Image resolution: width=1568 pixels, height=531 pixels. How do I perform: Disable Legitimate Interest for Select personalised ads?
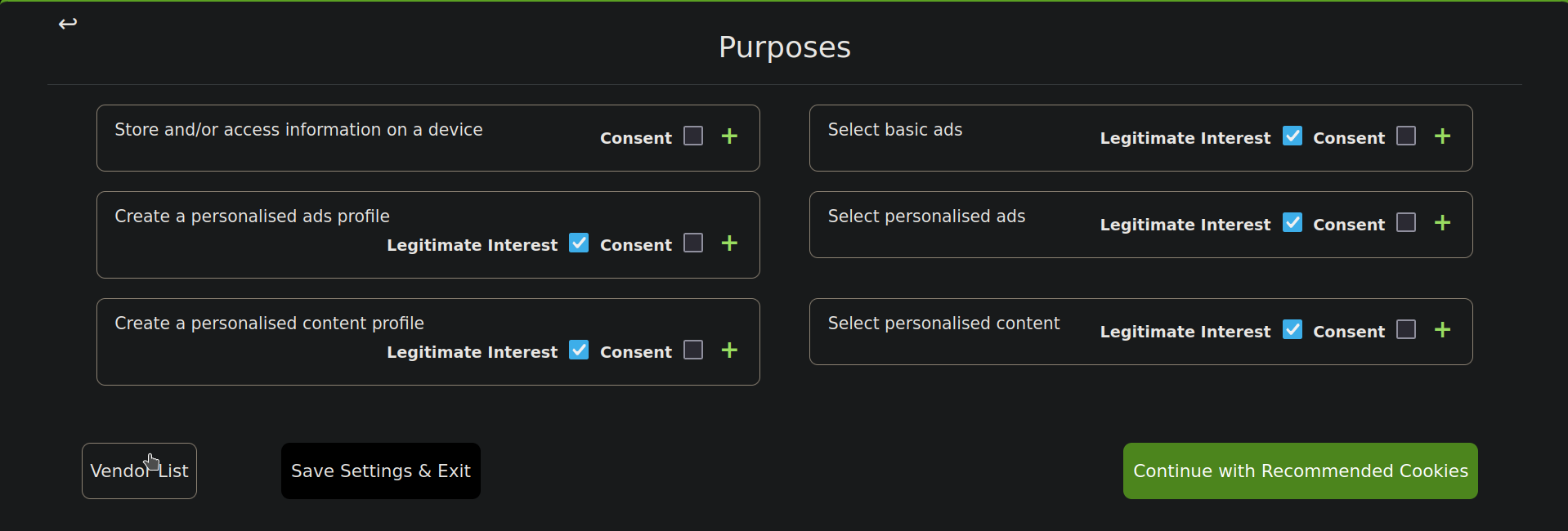click(1292, 222)
